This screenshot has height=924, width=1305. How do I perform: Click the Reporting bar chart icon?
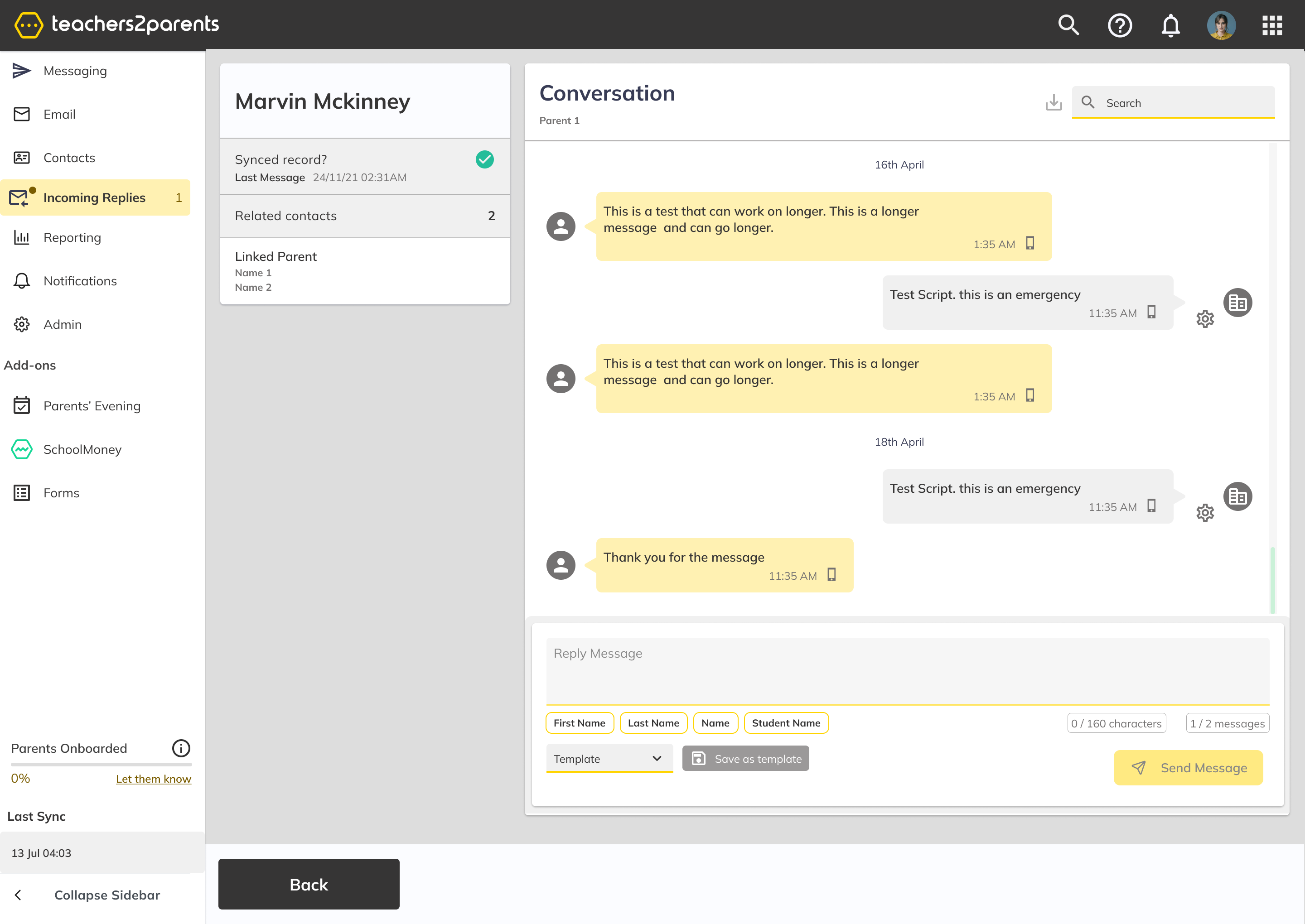[22, 237]
